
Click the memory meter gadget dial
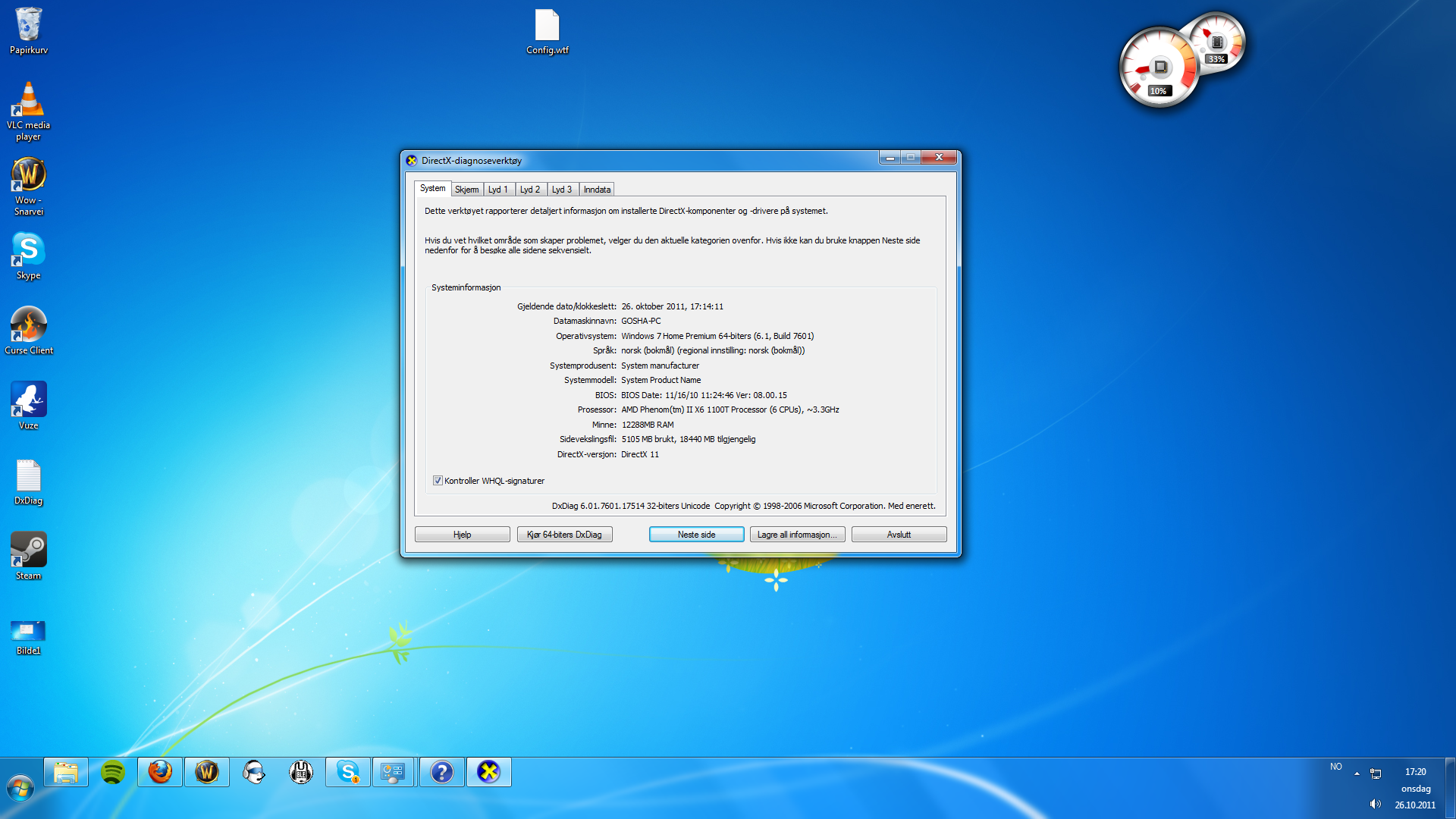(x=1217, y=42)
